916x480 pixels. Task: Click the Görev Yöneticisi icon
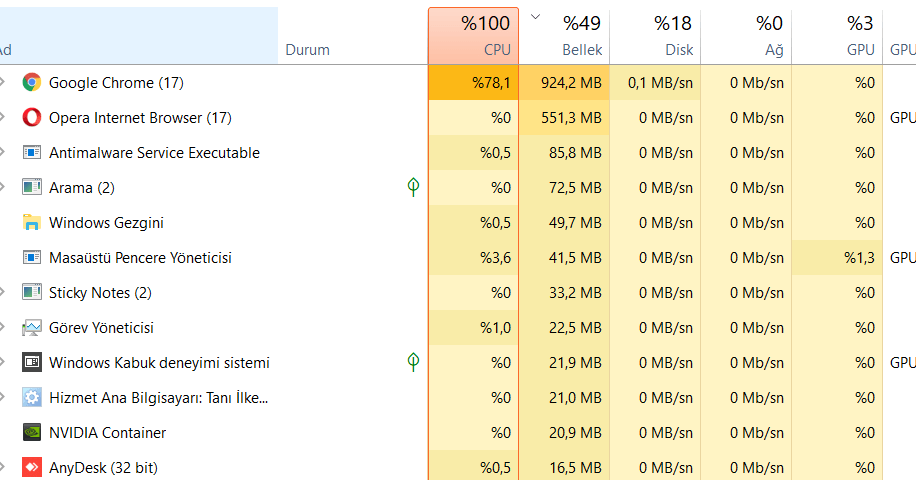pos(31,328)
